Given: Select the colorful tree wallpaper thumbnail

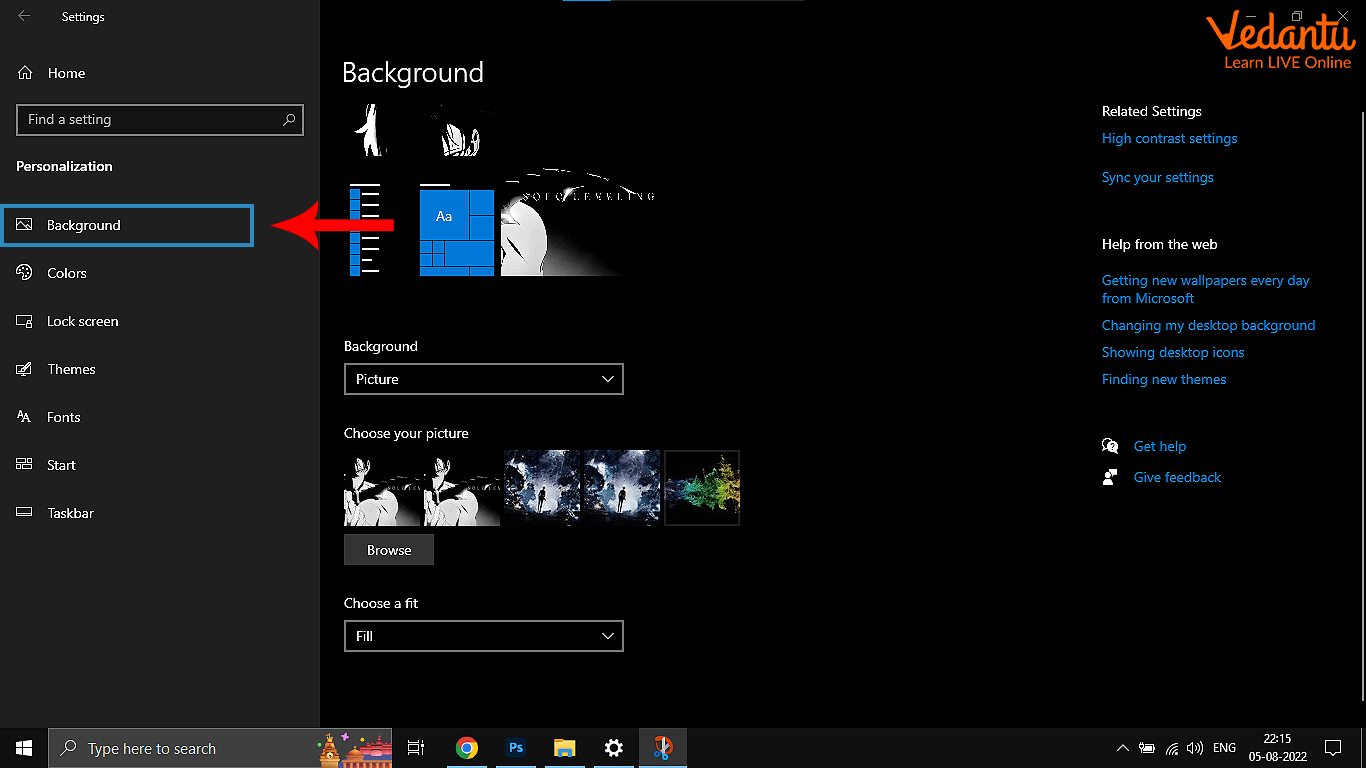Looking at the screenshot, I should pos(702,488).
